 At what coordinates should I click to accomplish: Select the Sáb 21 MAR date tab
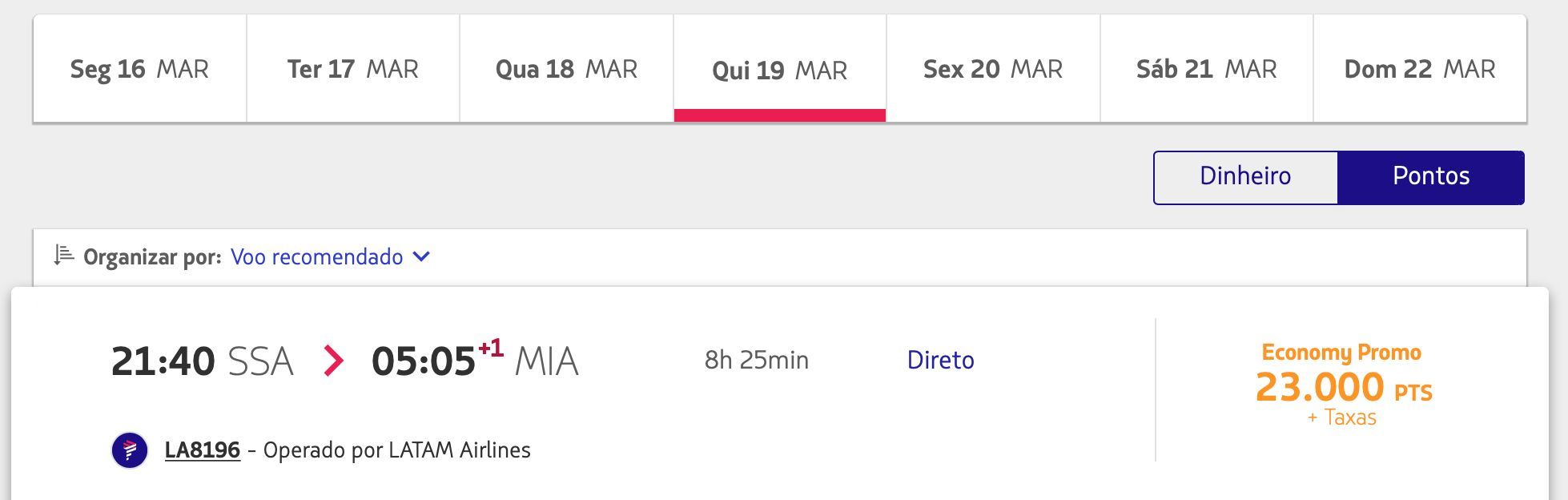[1207, 69]
